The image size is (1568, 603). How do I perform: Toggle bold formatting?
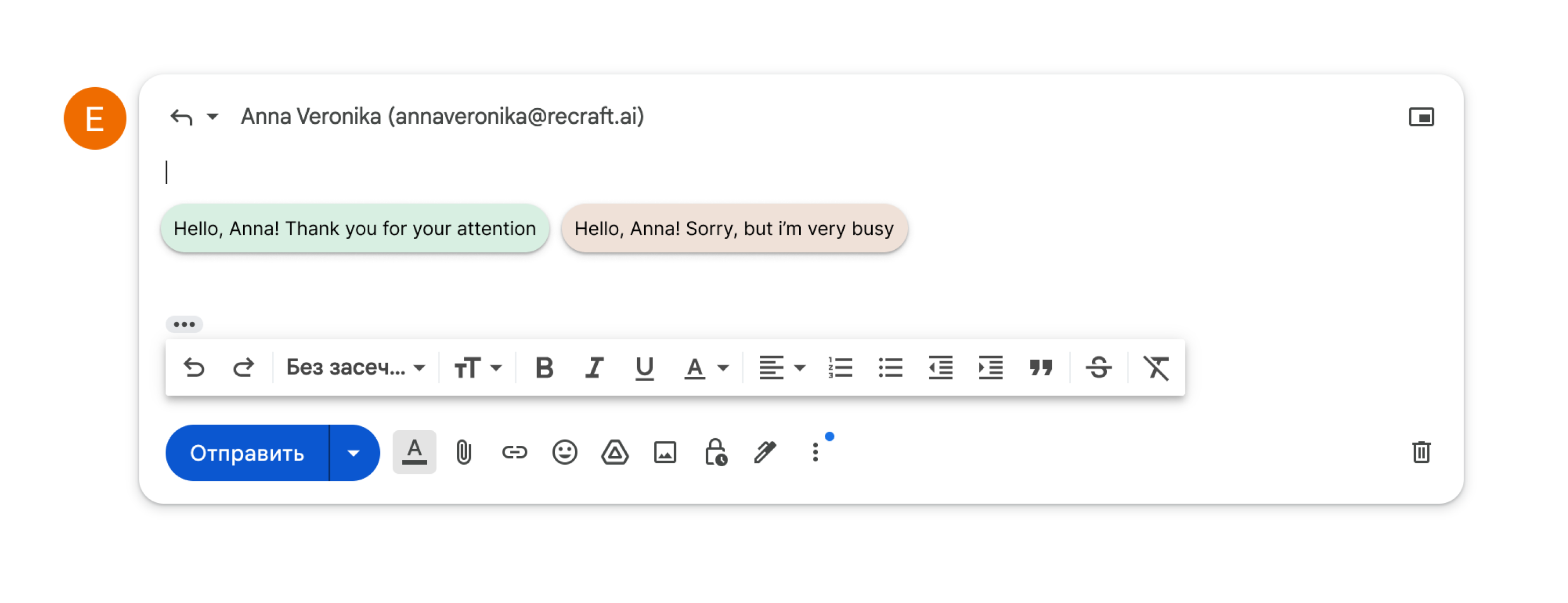click(544, 368)
